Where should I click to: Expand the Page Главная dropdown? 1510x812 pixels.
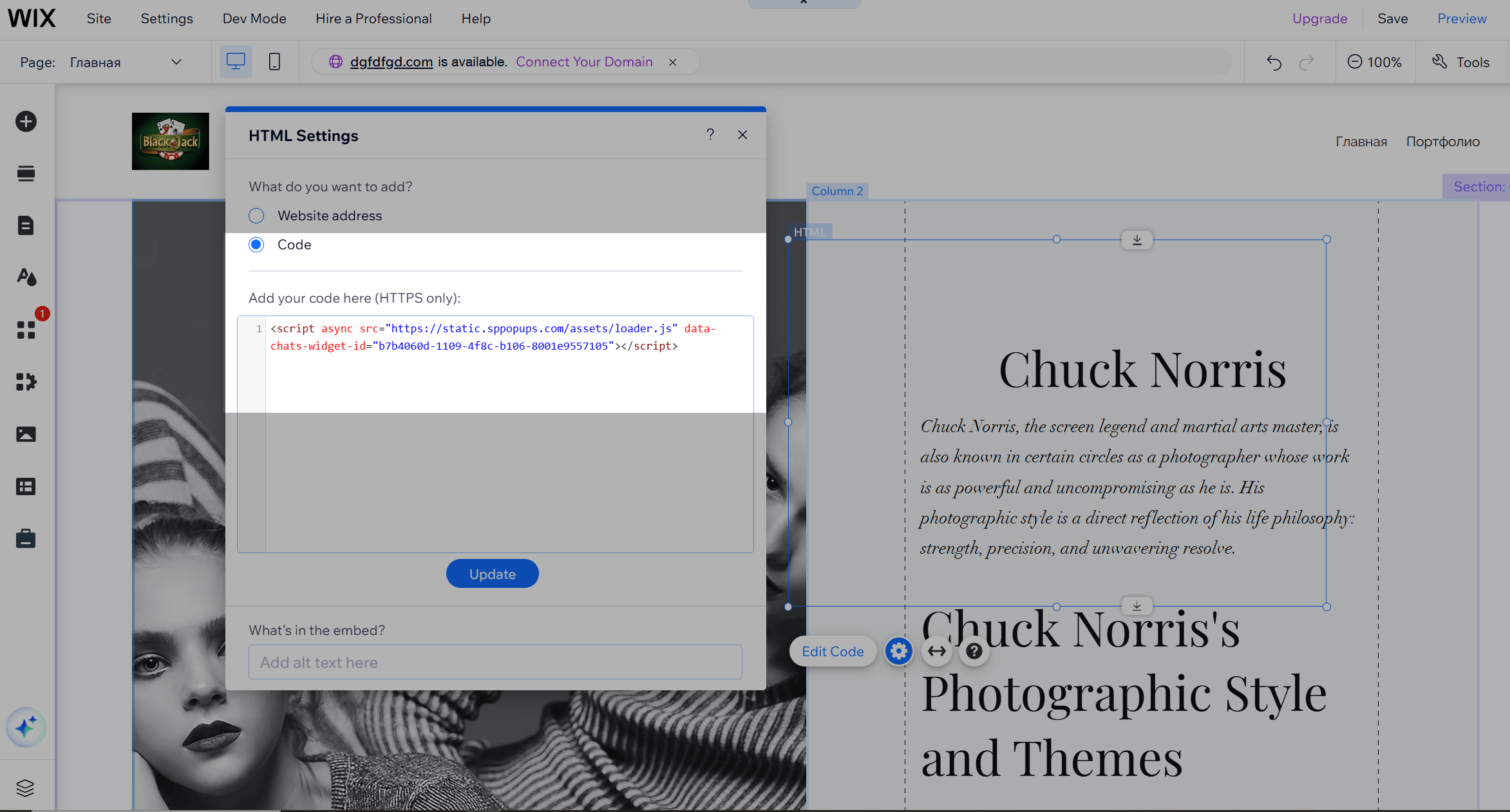tap(176, 62)
